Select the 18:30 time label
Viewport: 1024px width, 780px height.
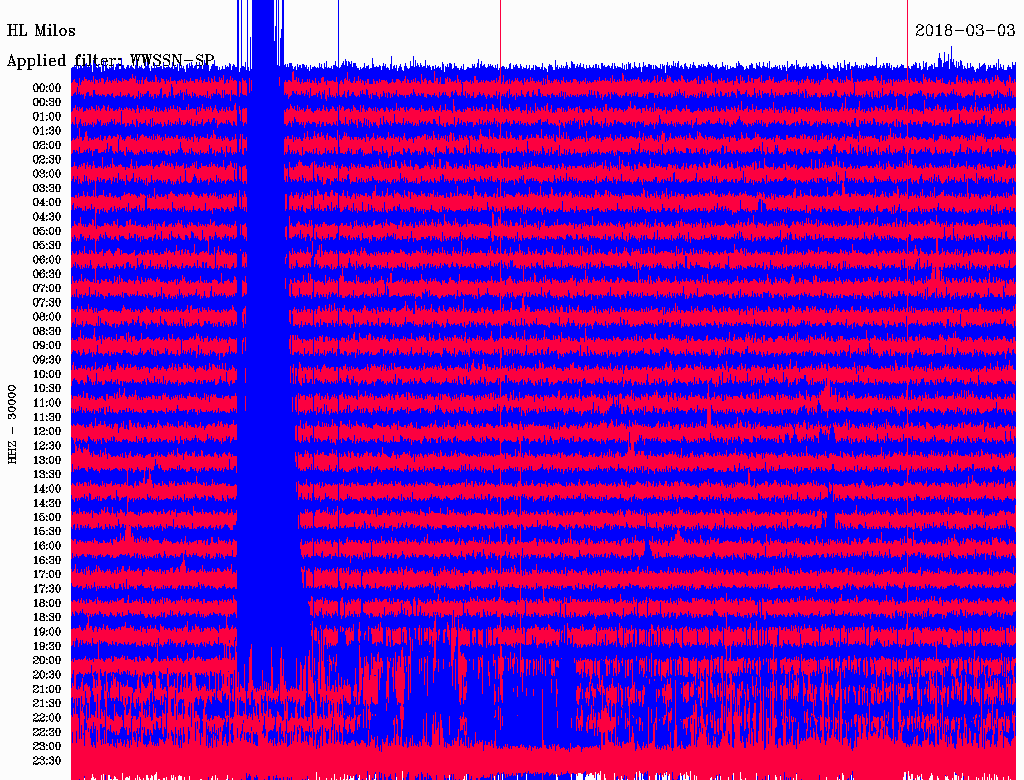pos(47,617)
